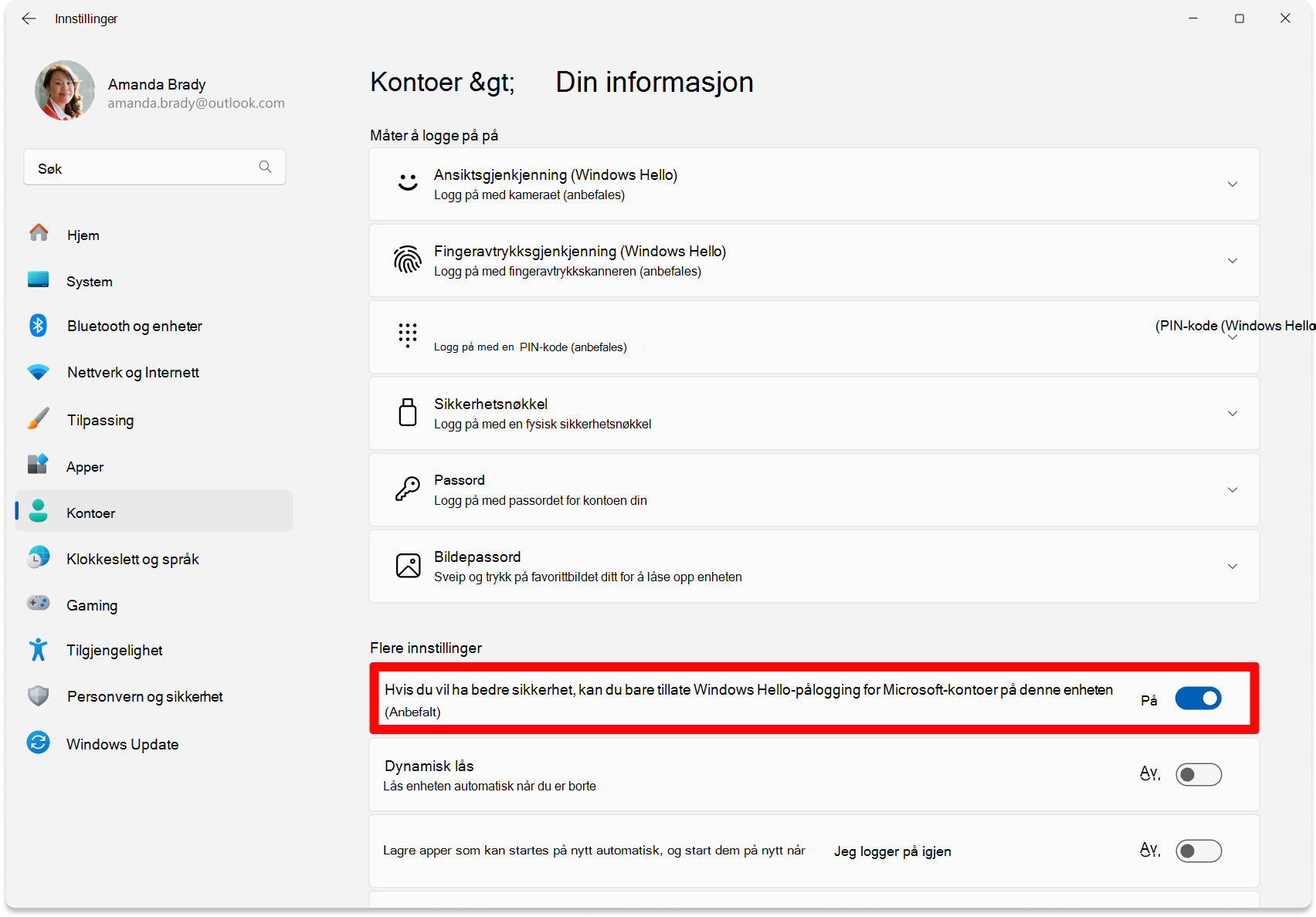The height and width of the screenshot is (917, 1316).
Task: Open Klokkeslett og språk settings
Action: pos(154,559)
